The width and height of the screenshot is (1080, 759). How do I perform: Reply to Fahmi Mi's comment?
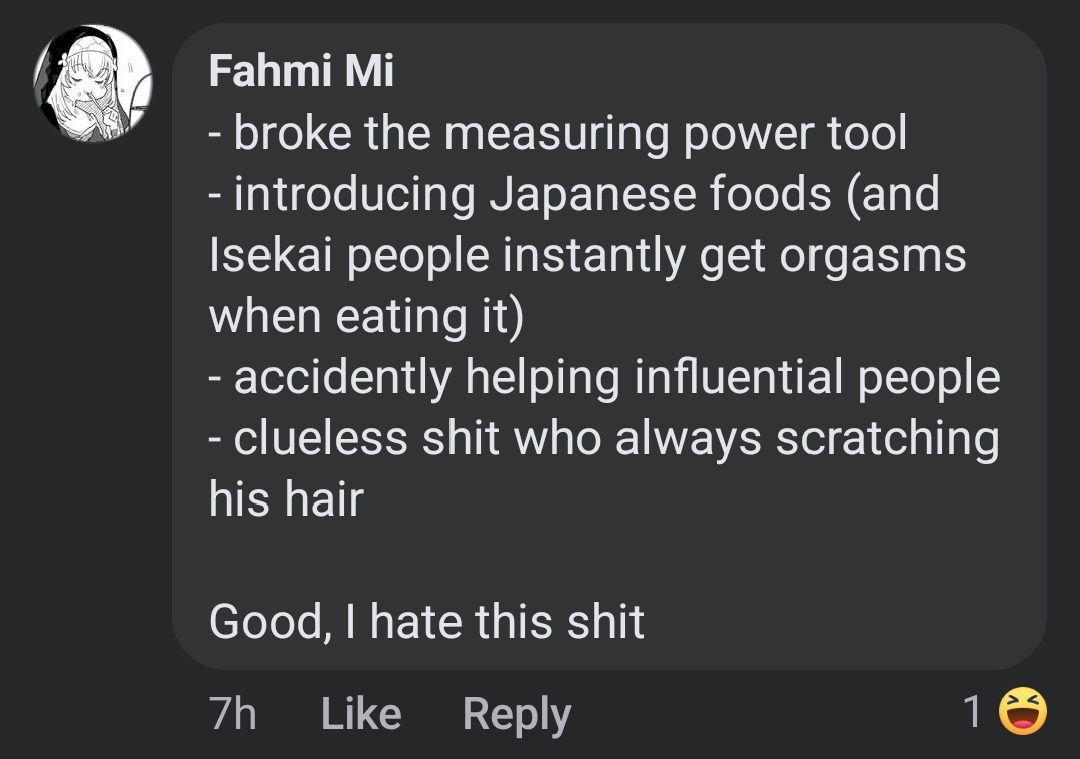517,714
